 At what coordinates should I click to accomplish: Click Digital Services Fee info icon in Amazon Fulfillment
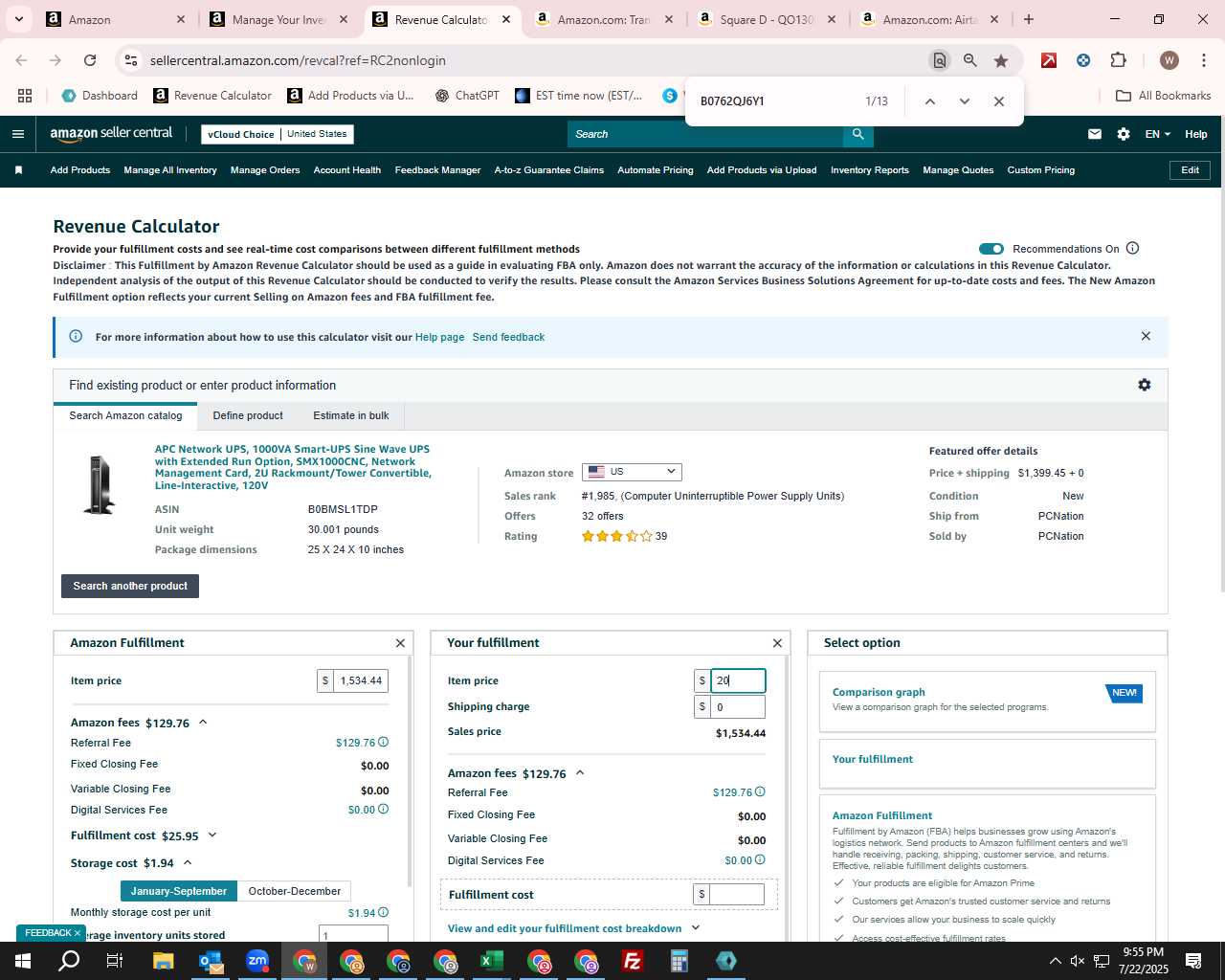(383, 809)
